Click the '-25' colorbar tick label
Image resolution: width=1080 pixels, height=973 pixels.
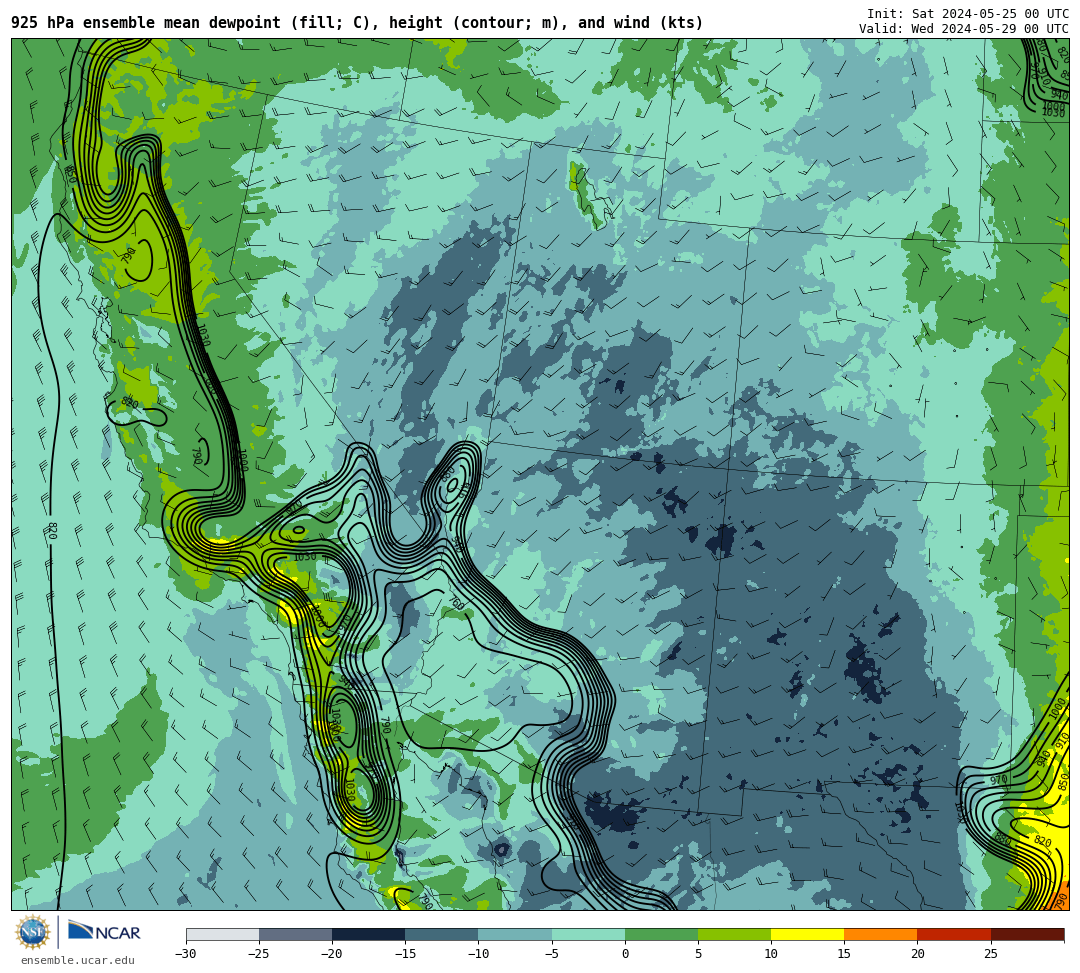tap(259, 954)
